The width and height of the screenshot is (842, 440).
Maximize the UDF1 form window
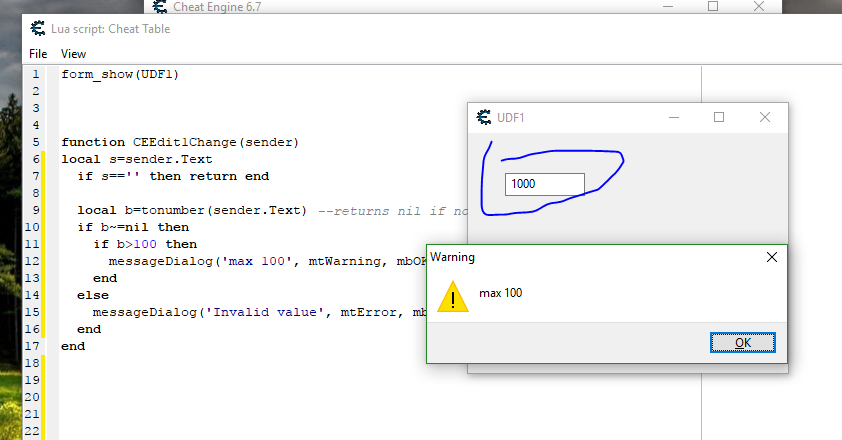point(718,117)
